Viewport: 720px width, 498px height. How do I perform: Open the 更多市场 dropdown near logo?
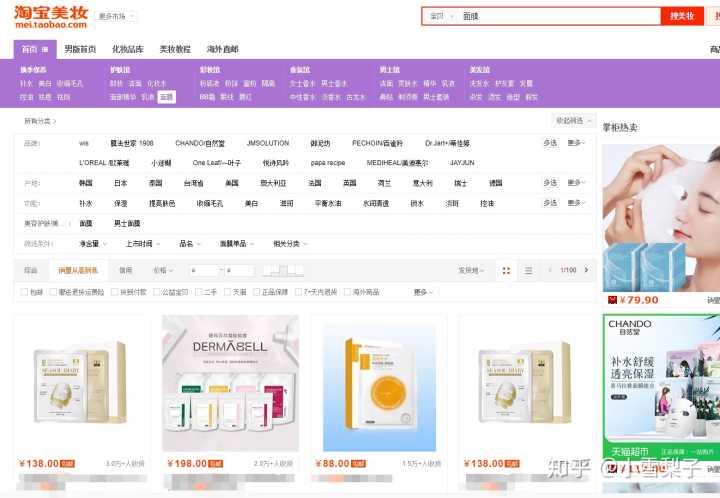coord(117,16)
